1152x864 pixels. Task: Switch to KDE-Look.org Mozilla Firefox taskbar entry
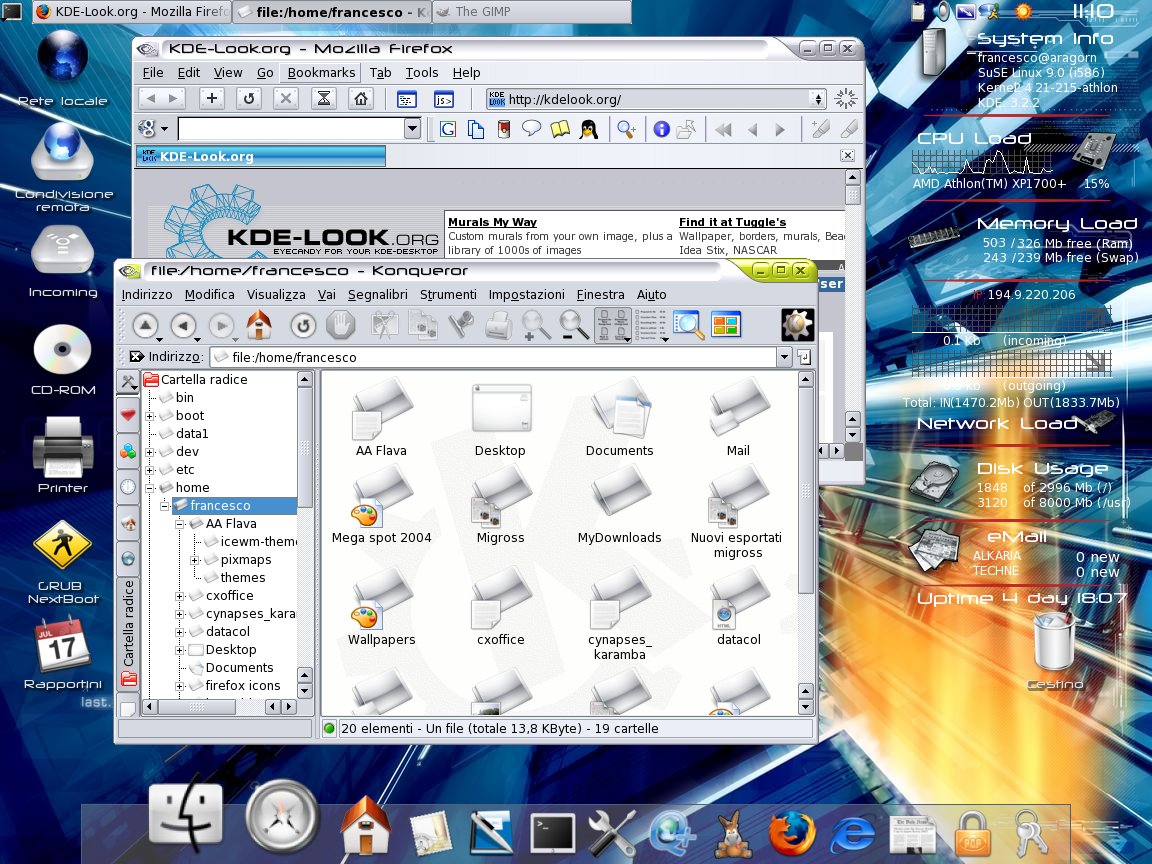[x=132, y=12]
